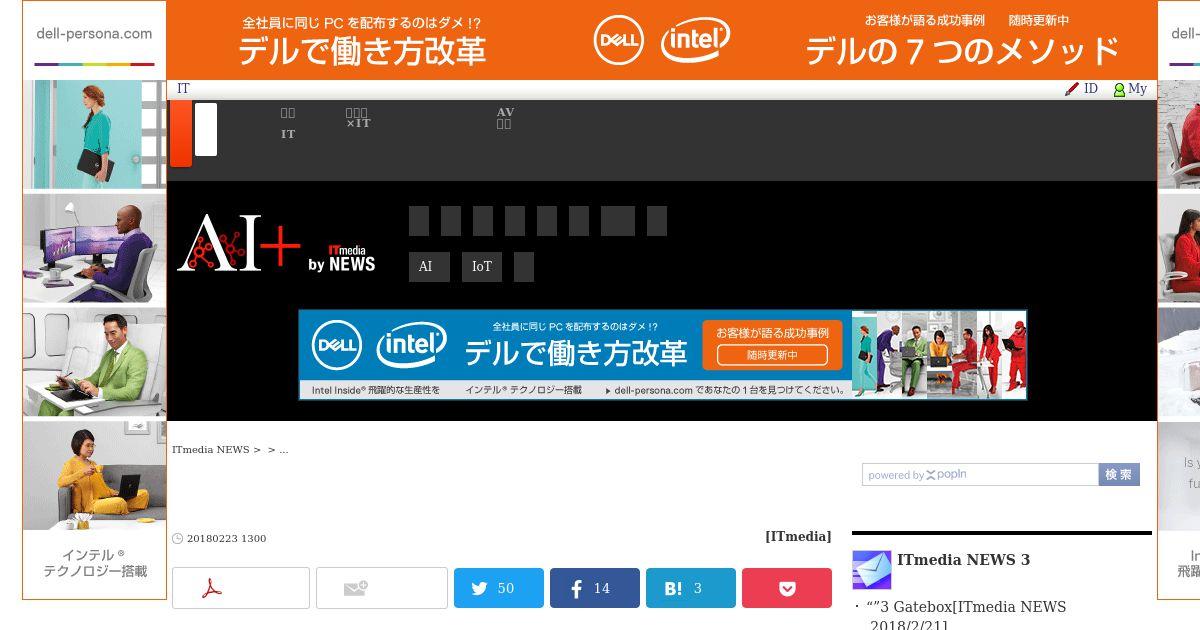Click the email notification envelope button

point(382,588)
